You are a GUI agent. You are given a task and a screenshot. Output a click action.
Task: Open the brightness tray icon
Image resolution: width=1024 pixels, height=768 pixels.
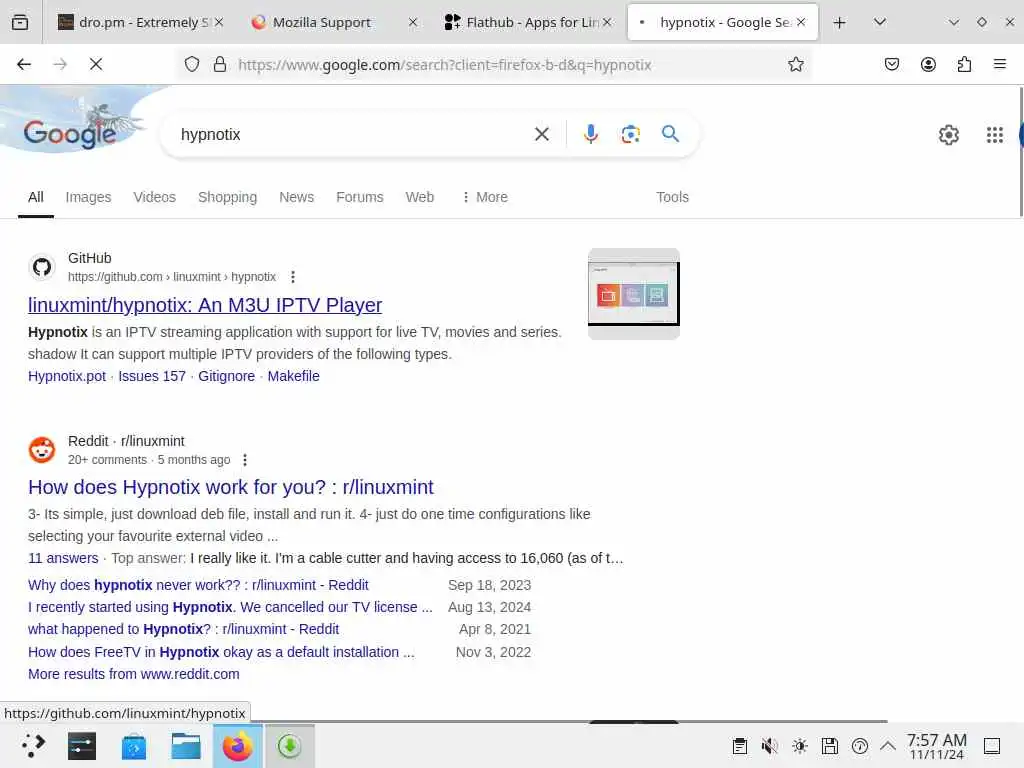pos(800,746)
